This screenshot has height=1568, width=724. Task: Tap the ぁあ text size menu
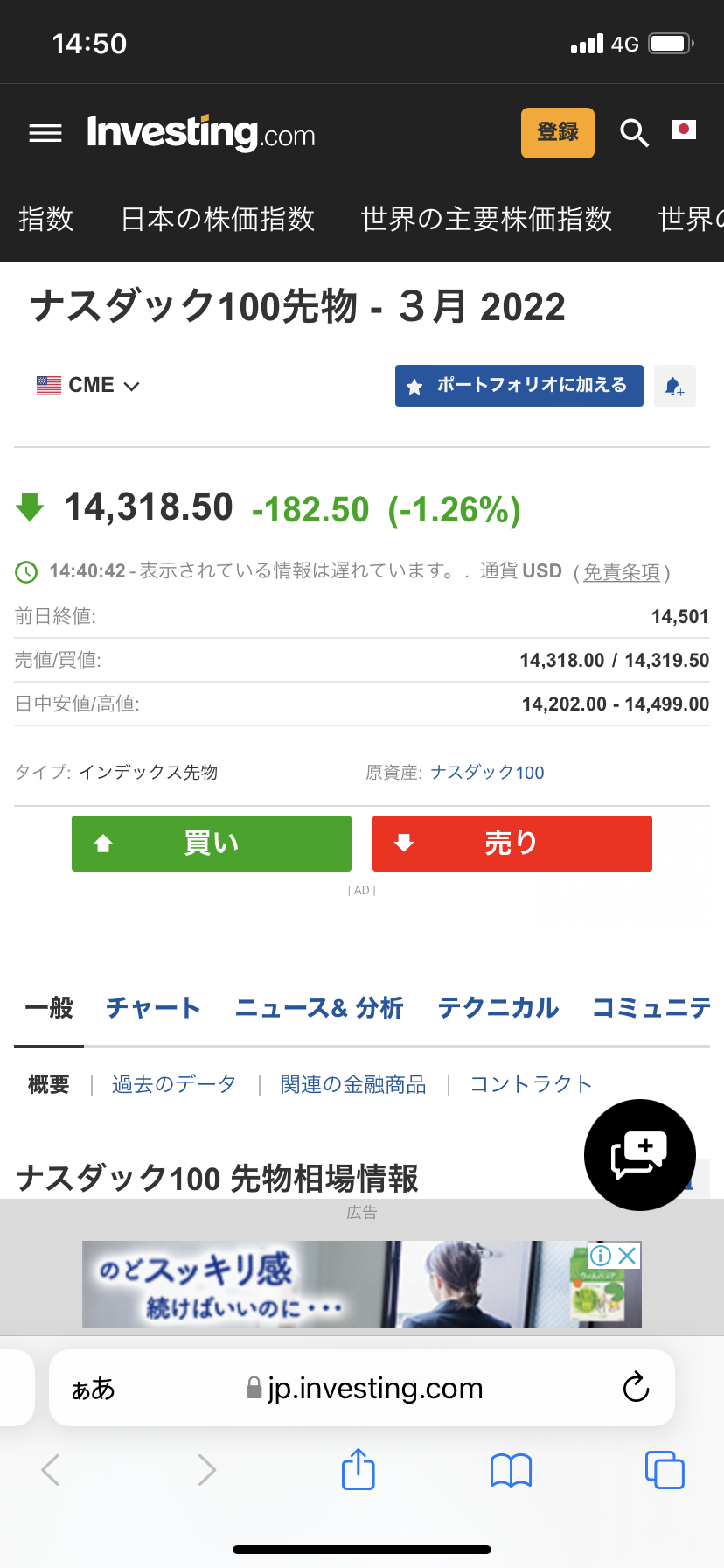(x=94, y=1389)
